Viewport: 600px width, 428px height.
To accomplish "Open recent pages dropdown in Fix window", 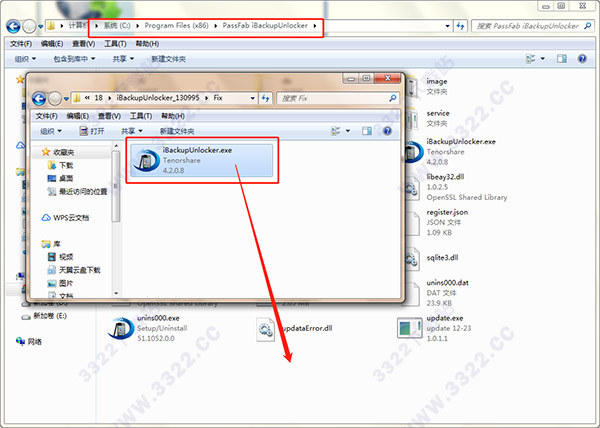I will pyautogui.click(x=66, y=99).
